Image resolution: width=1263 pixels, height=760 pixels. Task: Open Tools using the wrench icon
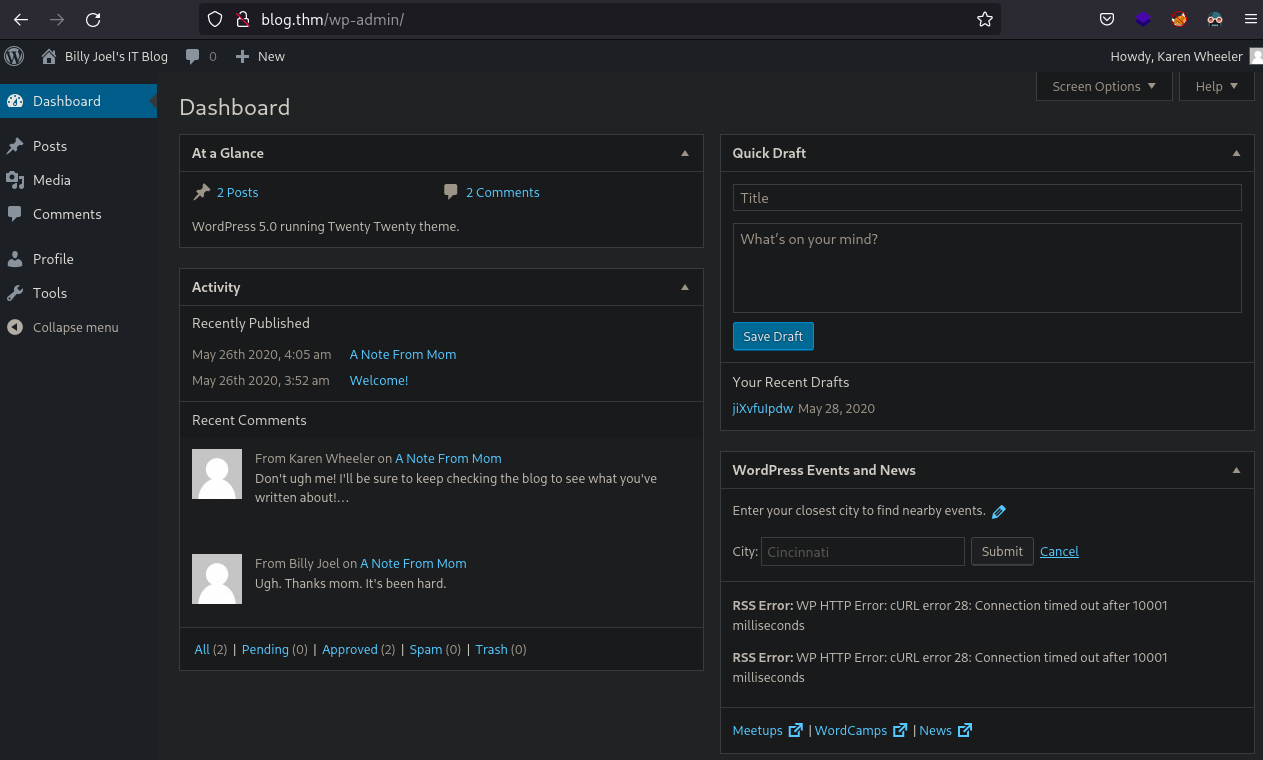16,293
